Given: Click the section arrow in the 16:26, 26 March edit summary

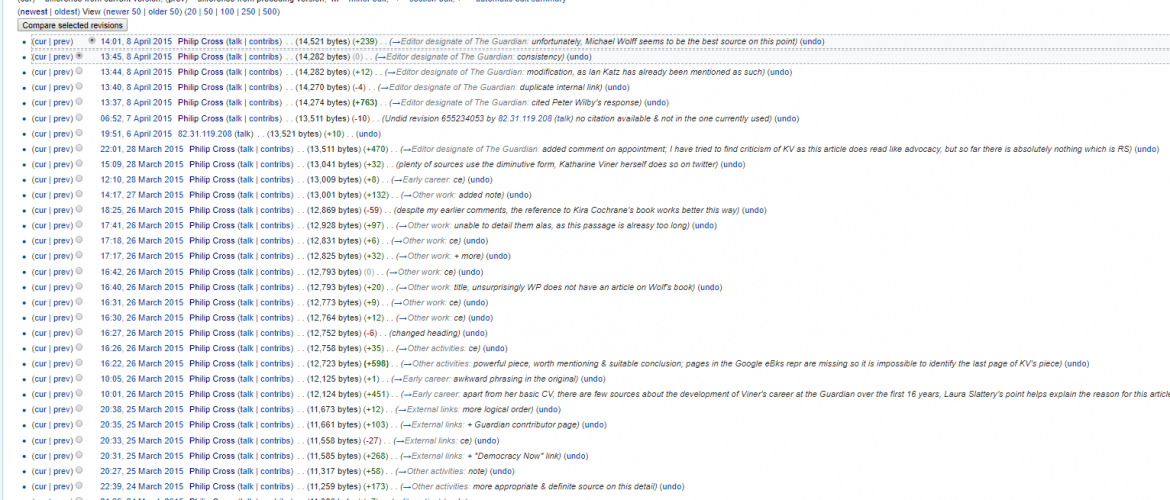Looking at the screenshot, I should [401, 349].
